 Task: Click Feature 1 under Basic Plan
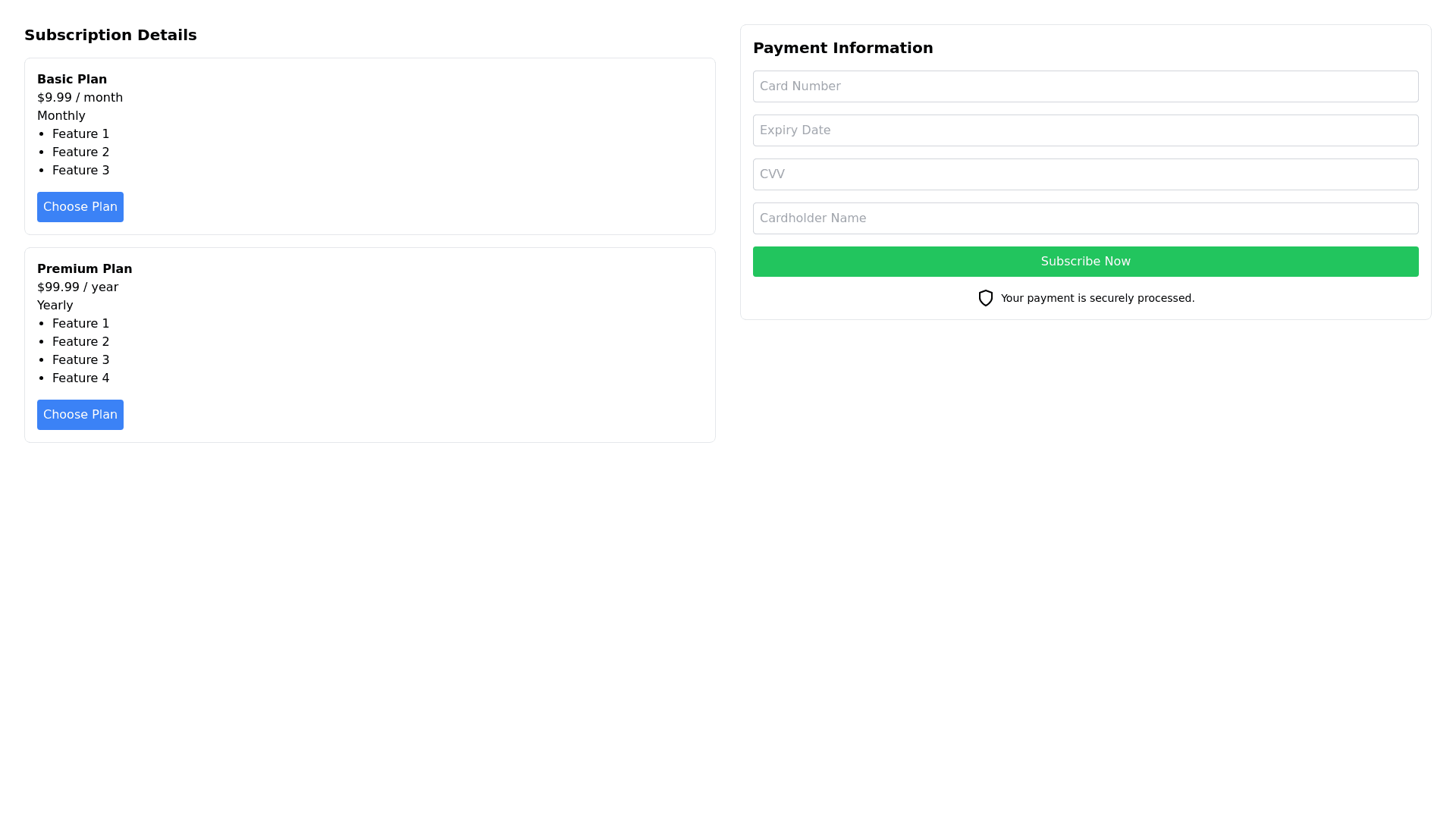80,134
